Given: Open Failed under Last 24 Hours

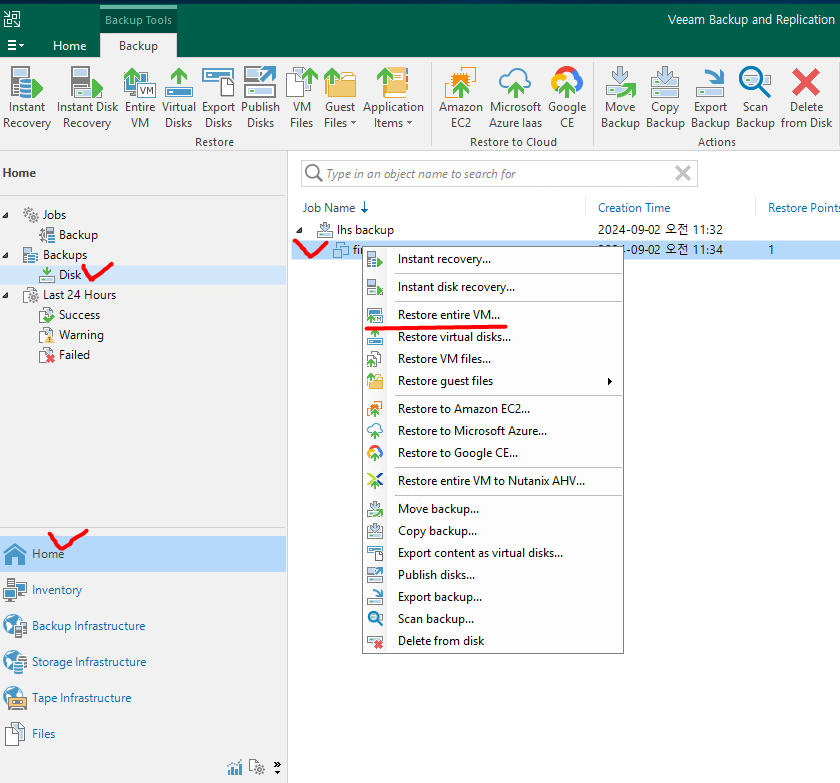Looking at the screenshot, I should pyautogui.click(x=74, y=355).
